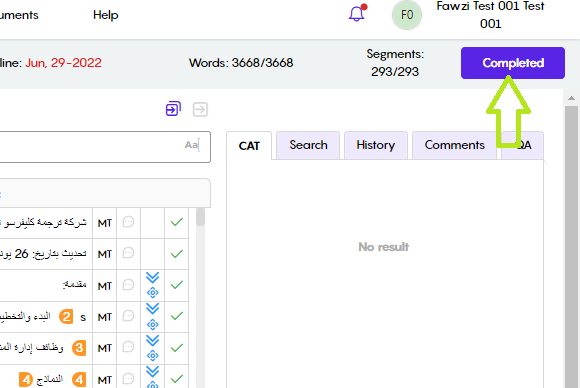Viewport: 580px width, 388px height.
Task: Open the History tab
Action: coord(376,145)
